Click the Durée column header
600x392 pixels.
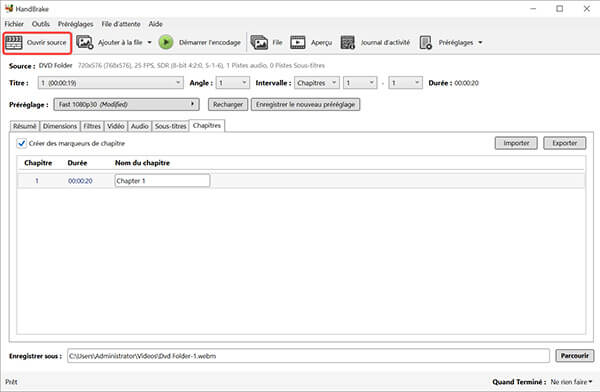pos(77,163)
